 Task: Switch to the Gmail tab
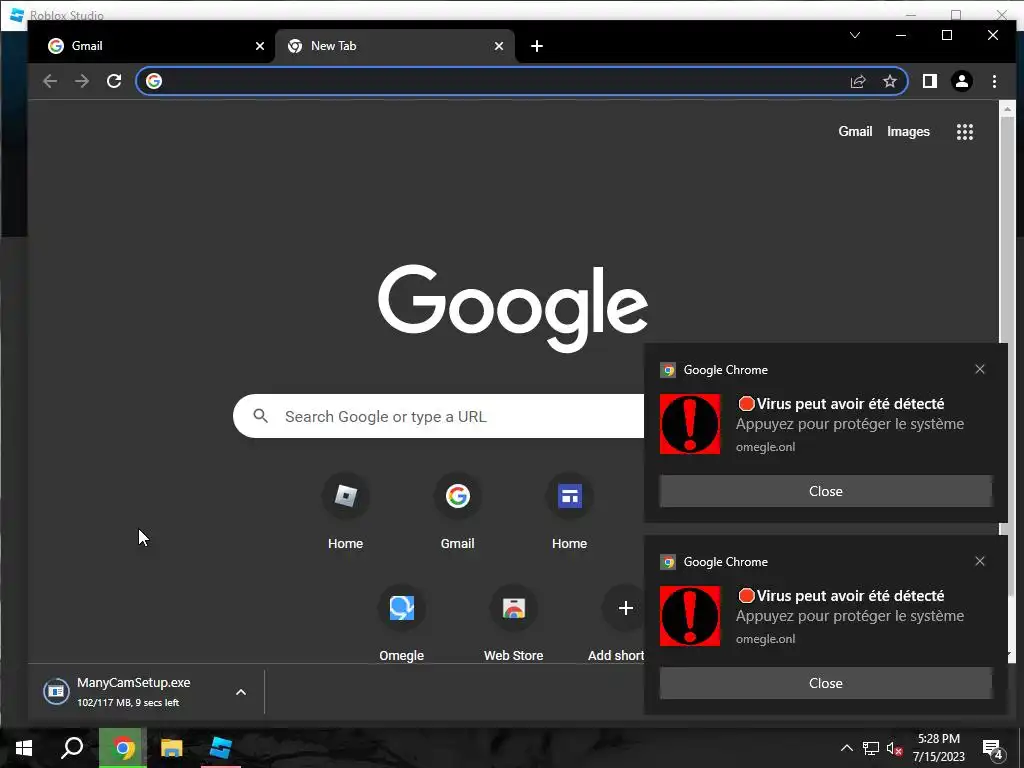(150, 46)
